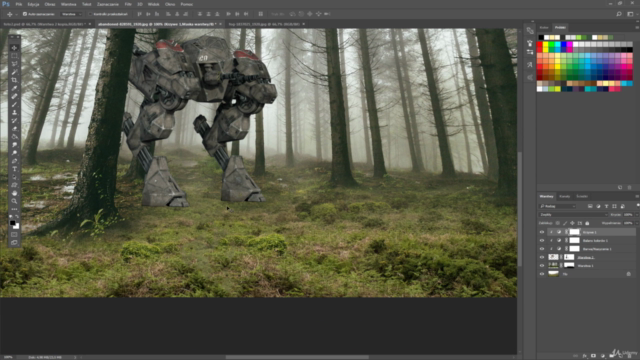This screenshot has height=360, width=640.
Task: Select the Crop tool
Action: (14, 80)
